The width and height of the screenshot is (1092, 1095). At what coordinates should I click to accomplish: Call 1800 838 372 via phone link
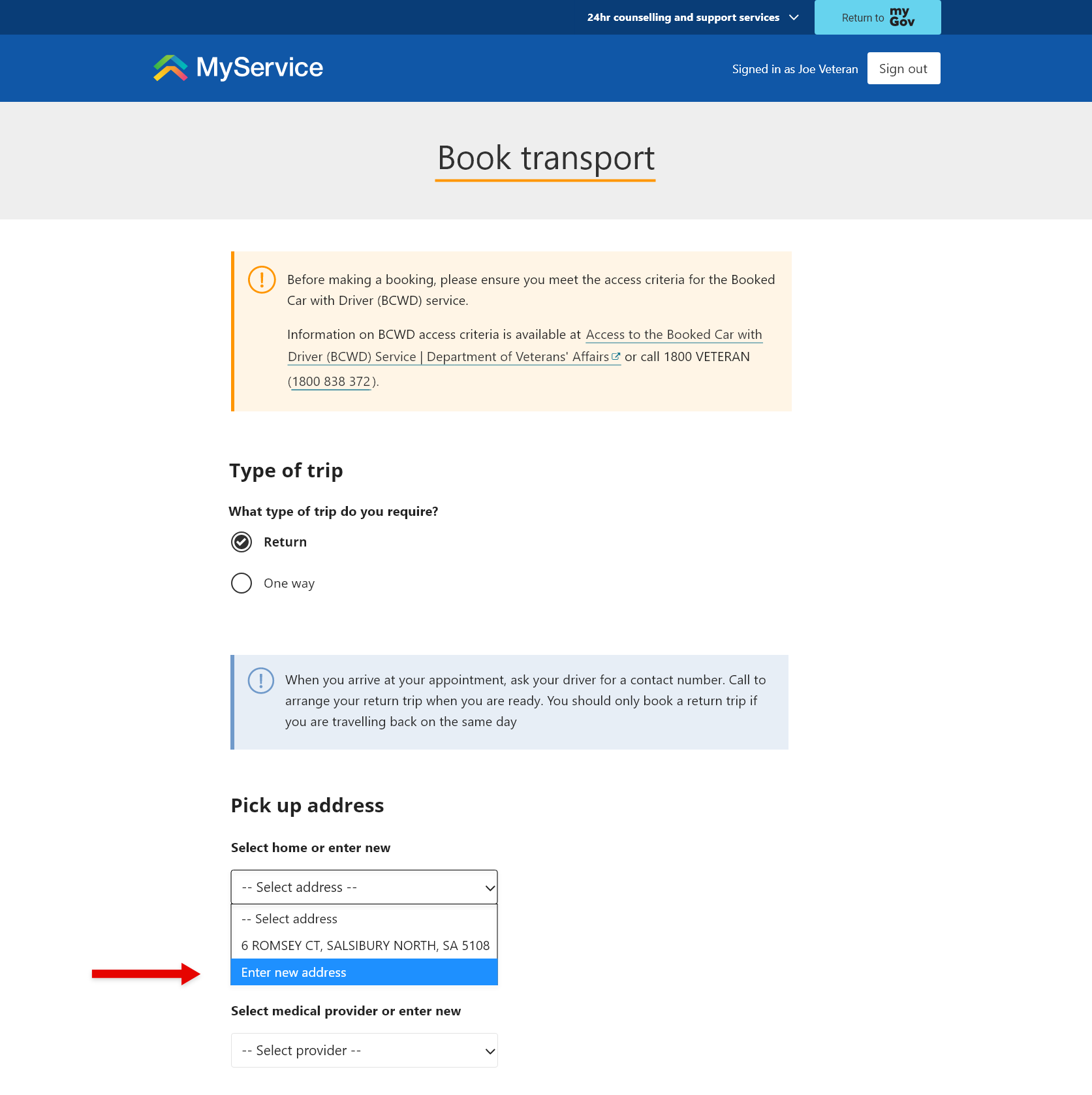click(330, 381)
